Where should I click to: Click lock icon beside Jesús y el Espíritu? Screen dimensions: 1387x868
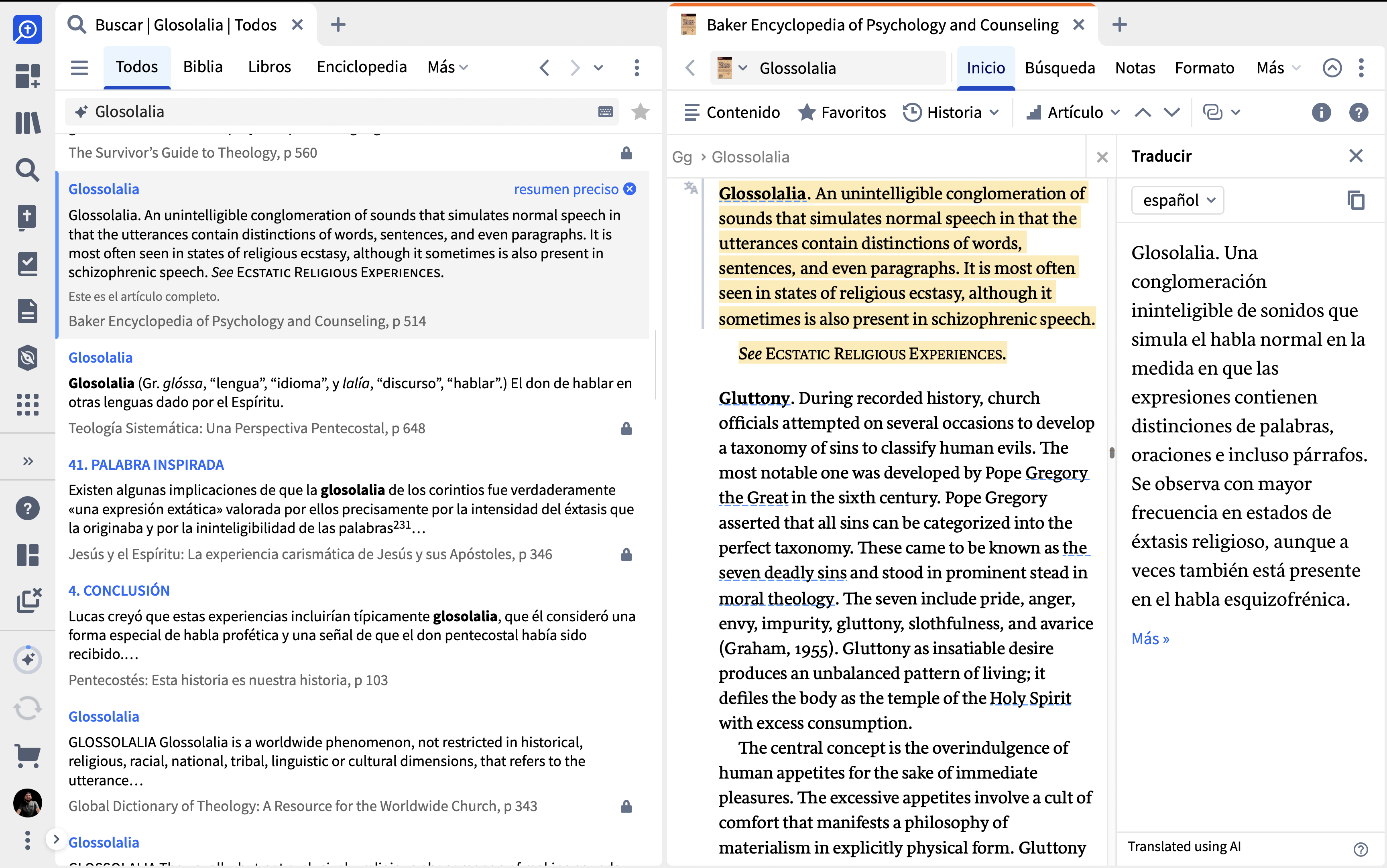[626, 554]
